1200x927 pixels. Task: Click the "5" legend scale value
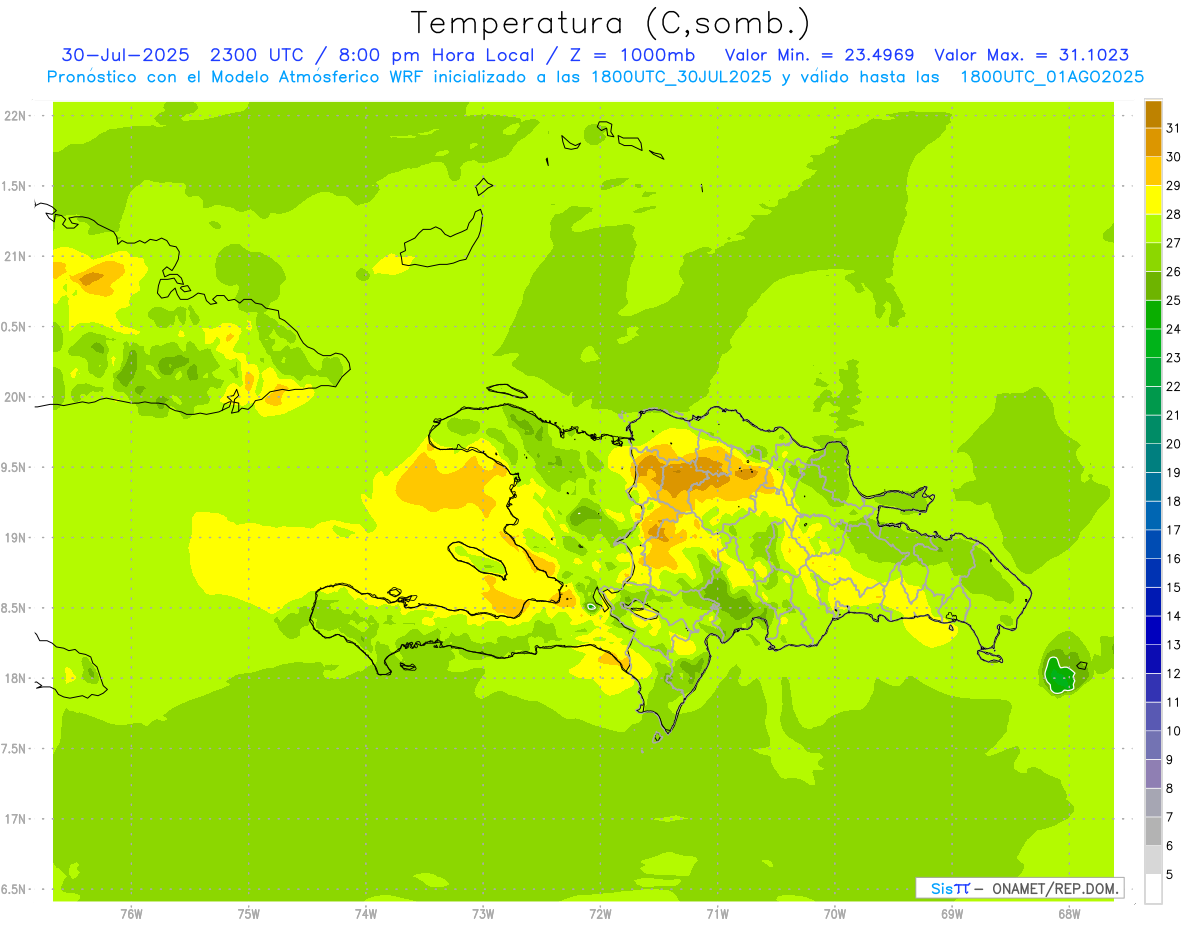click(1170, 875)
